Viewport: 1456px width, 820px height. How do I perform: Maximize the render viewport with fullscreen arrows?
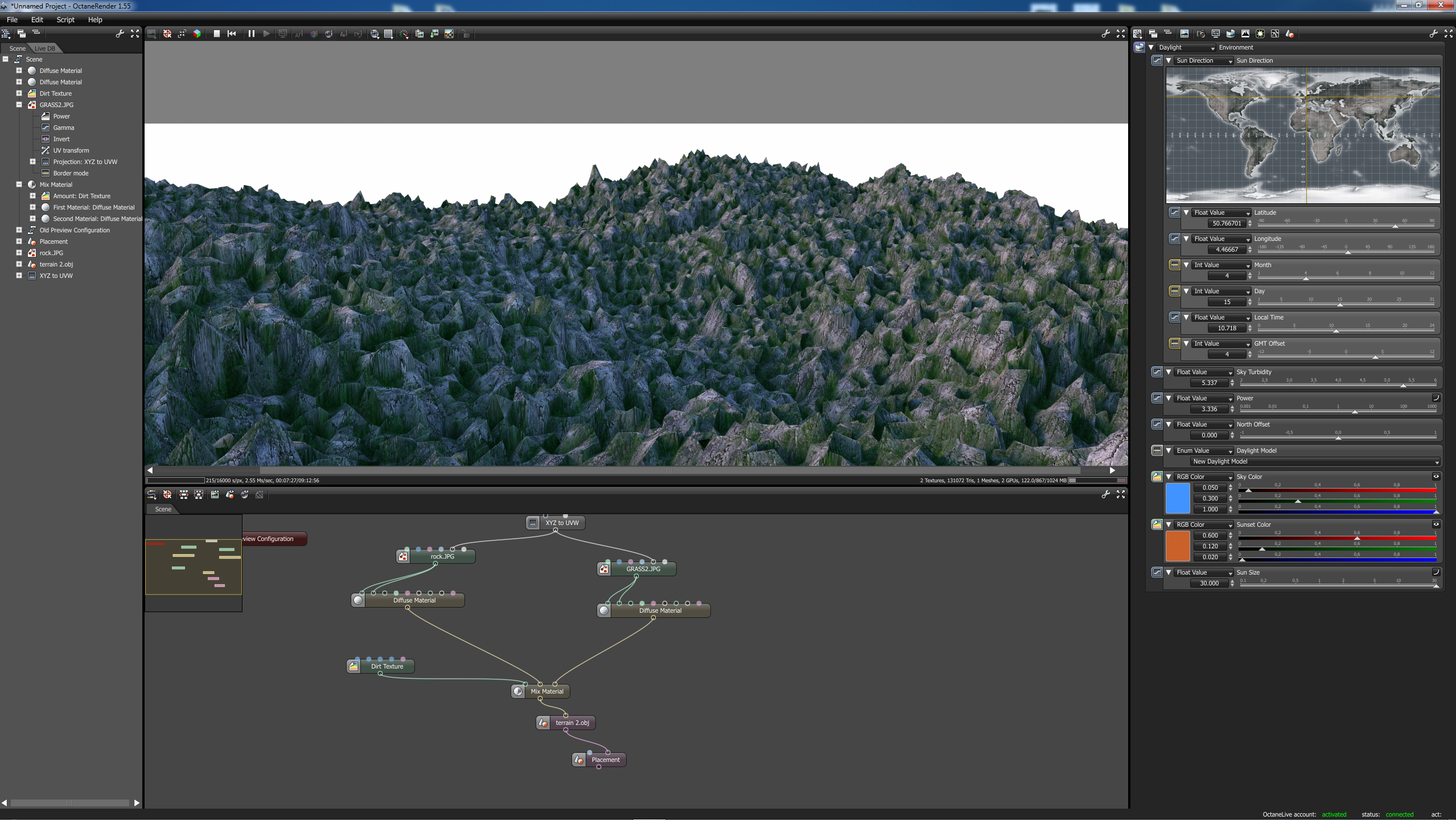[x=1121, y=34]
